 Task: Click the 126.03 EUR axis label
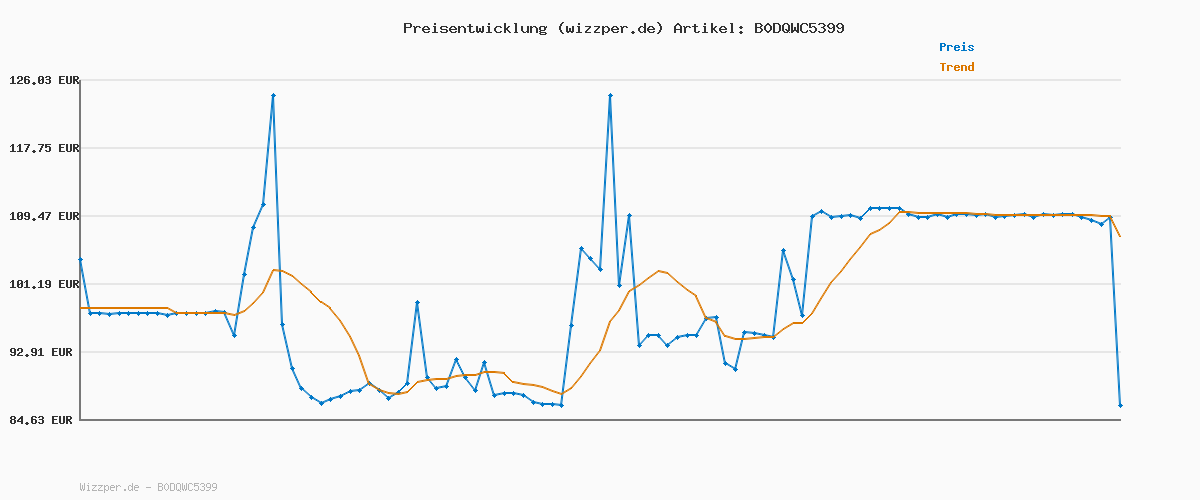click(43, 80)
